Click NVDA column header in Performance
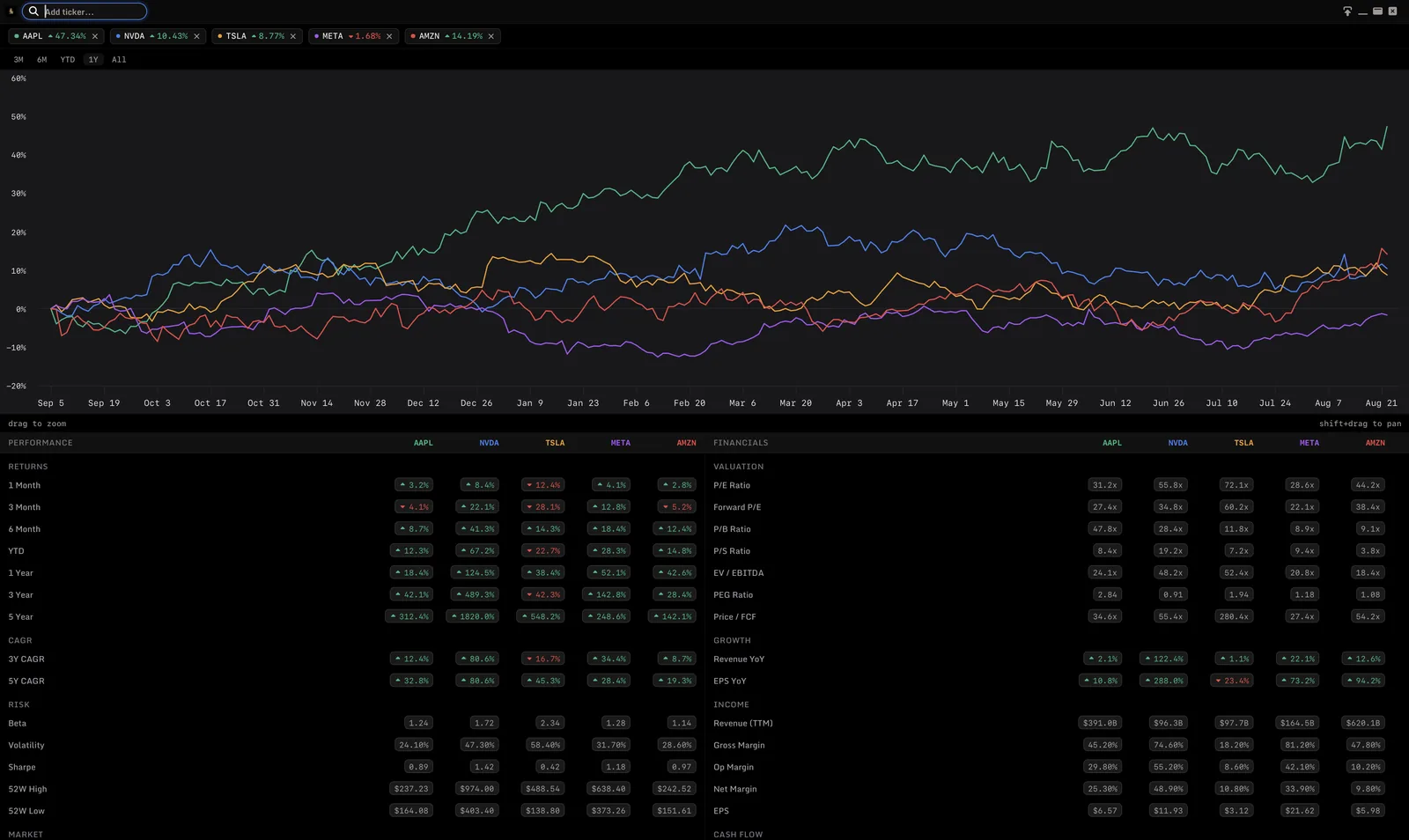The height and width of the screenshot is (840, 1409). [489, 443]
